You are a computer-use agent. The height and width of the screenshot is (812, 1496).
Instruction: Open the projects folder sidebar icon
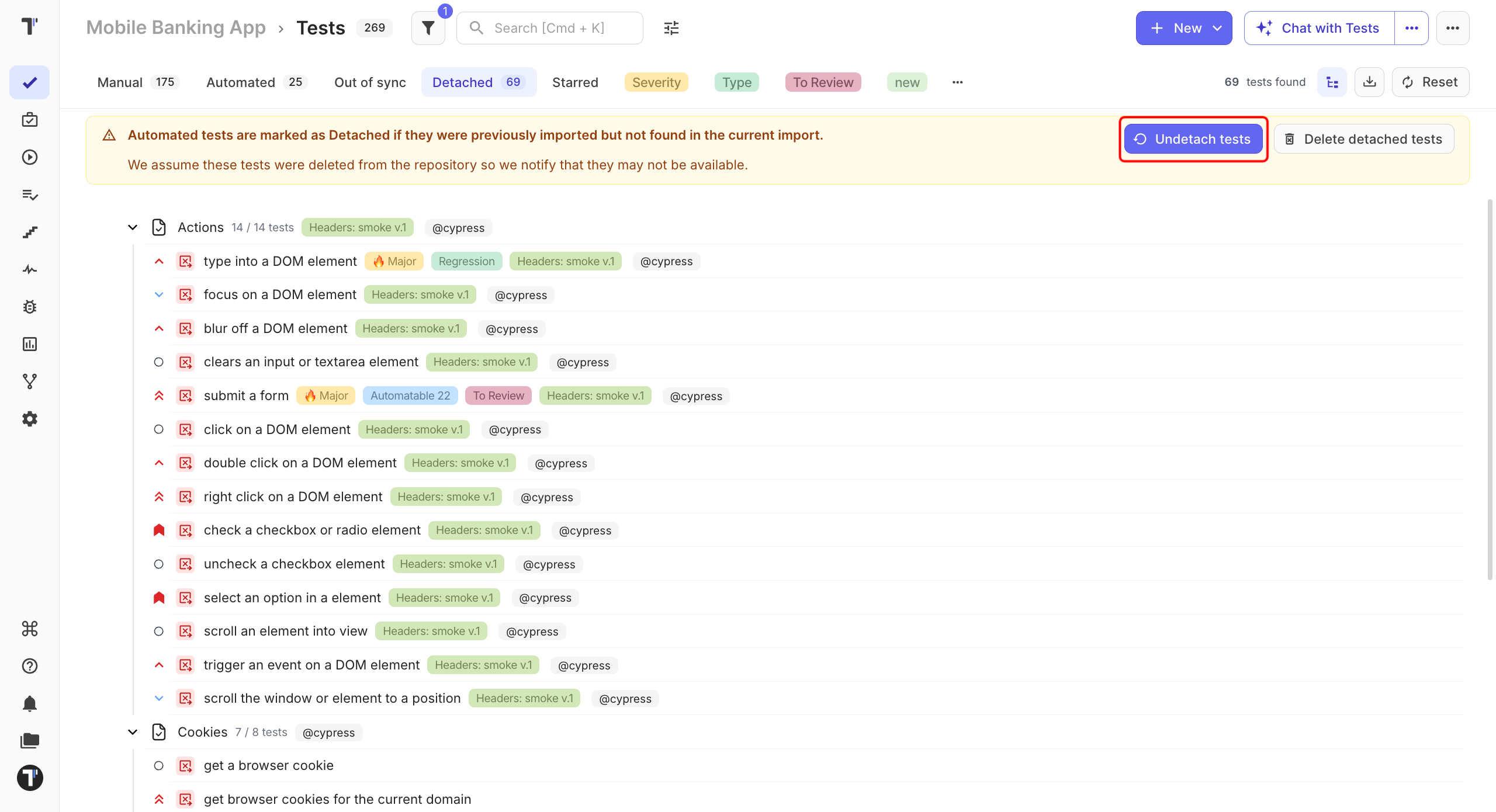pos(30,741)
